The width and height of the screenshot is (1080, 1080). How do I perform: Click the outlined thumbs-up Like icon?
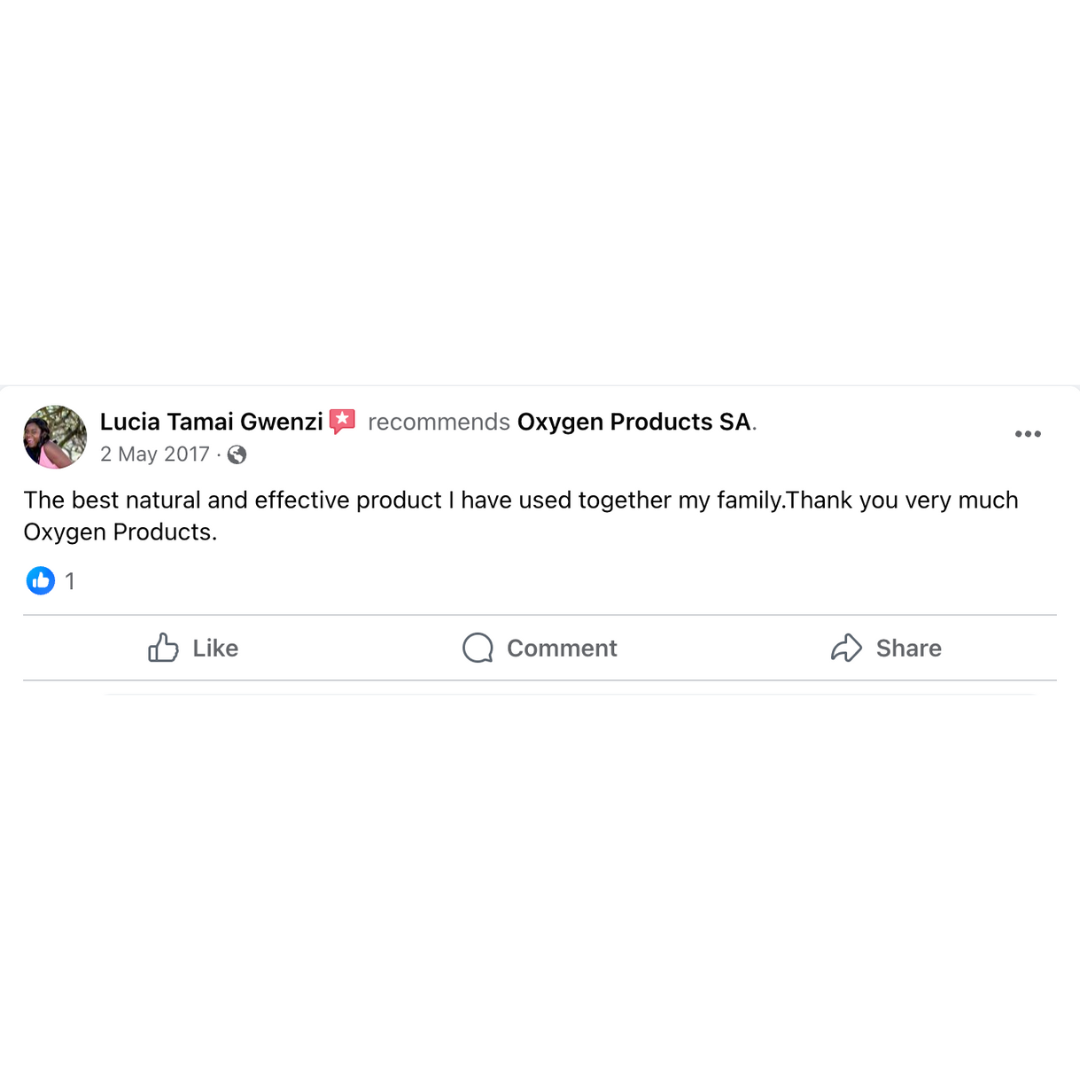[163, 647]
